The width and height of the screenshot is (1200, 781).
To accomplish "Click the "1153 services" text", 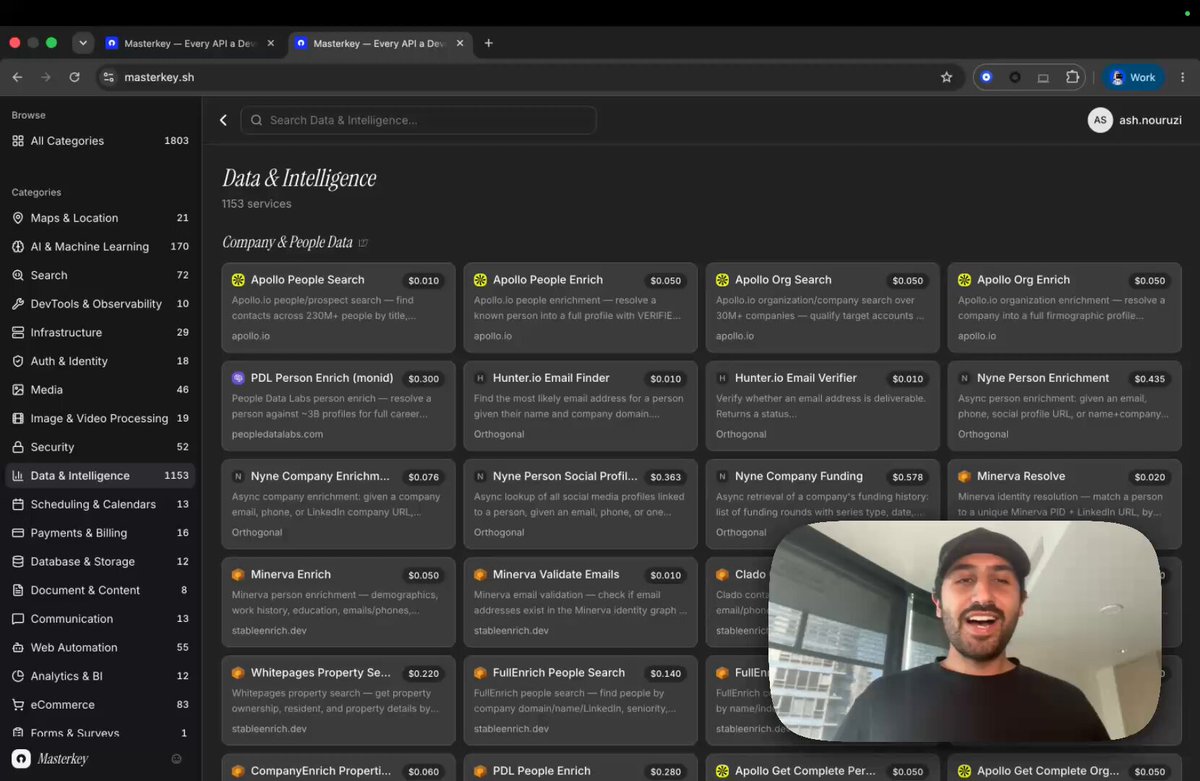I will pos(257,204).
